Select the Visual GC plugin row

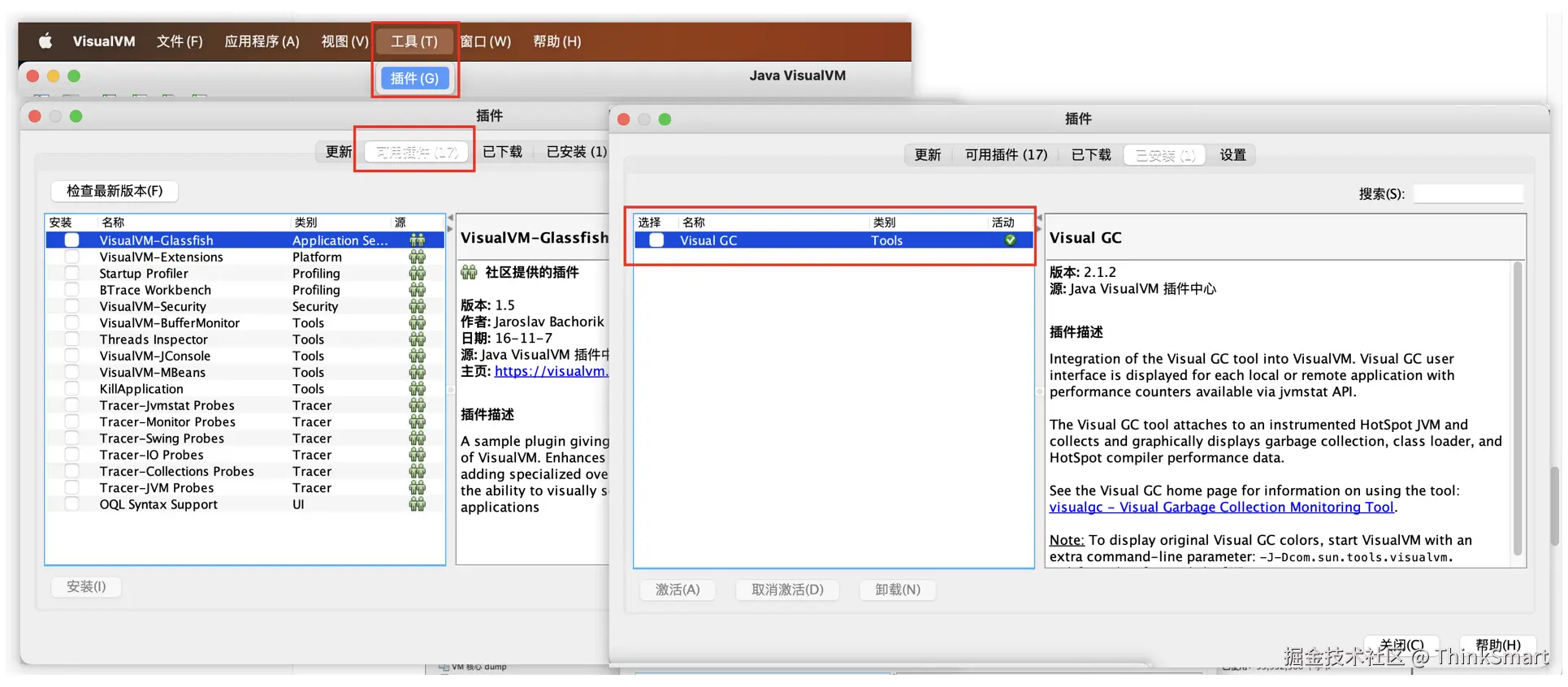(x=834, y=240)
